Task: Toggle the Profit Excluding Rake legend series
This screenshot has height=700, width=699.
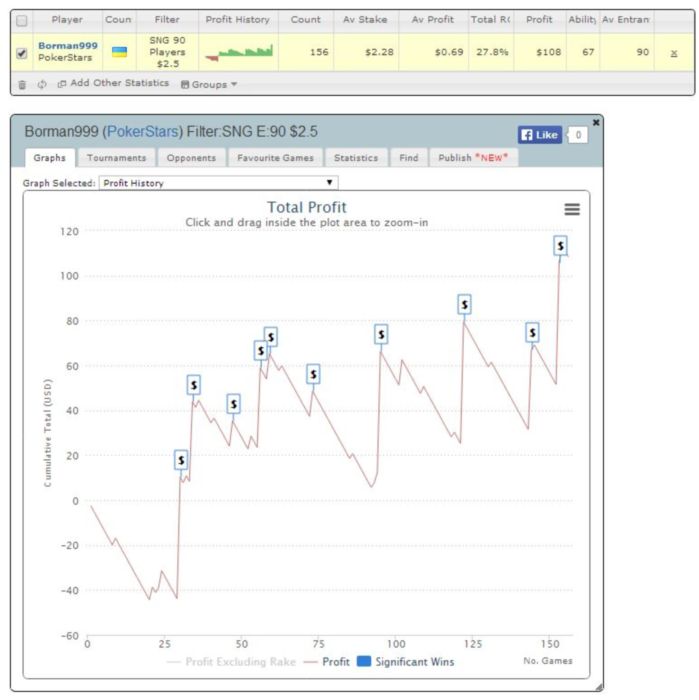Action: [x=231, y=662]
